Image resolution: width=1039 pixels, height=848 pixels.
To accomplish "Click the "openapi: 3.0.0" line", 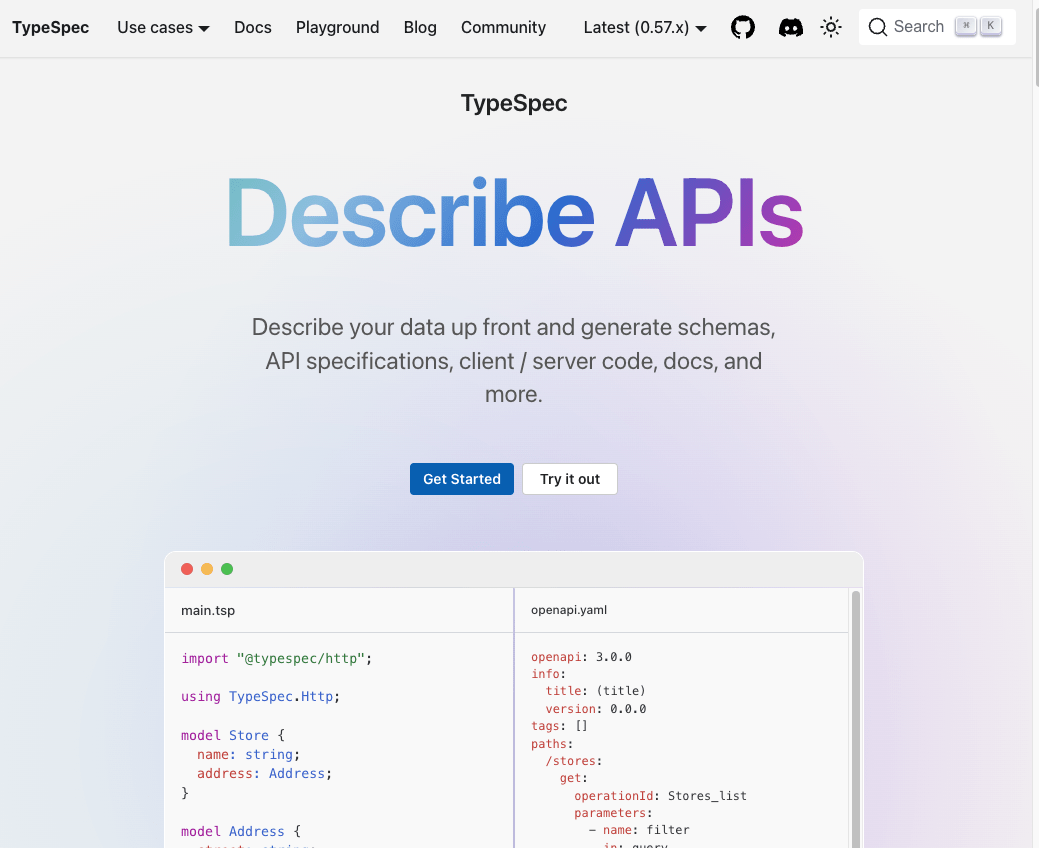I will (581, 657).
